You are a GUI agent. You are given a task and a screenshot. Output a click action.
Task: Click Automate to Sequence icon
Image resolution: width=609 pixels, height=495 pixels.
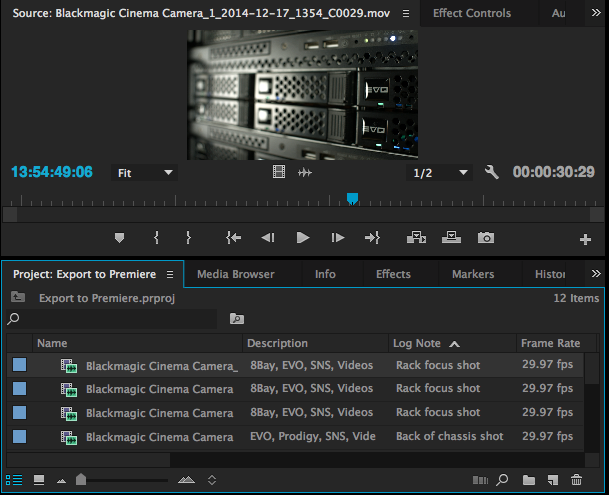480,481
